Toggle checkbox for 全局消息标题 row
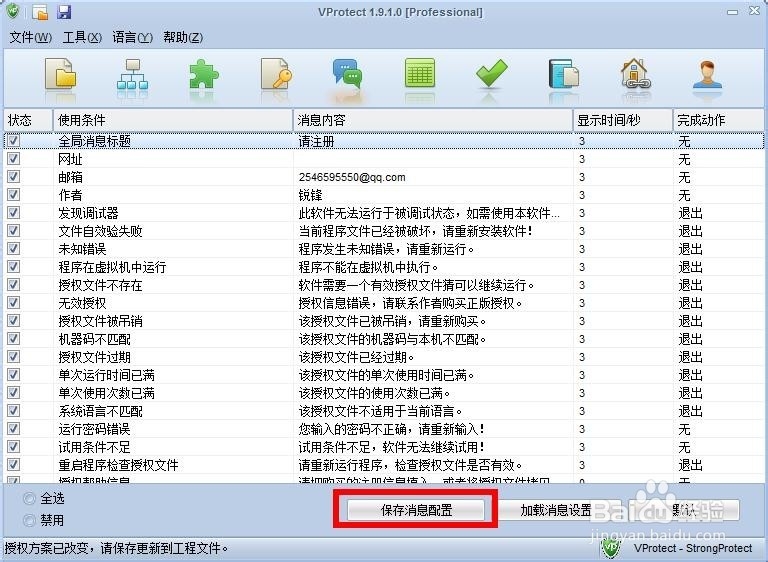This screenshot has width=768, height=562. click(x=14, y=141)
